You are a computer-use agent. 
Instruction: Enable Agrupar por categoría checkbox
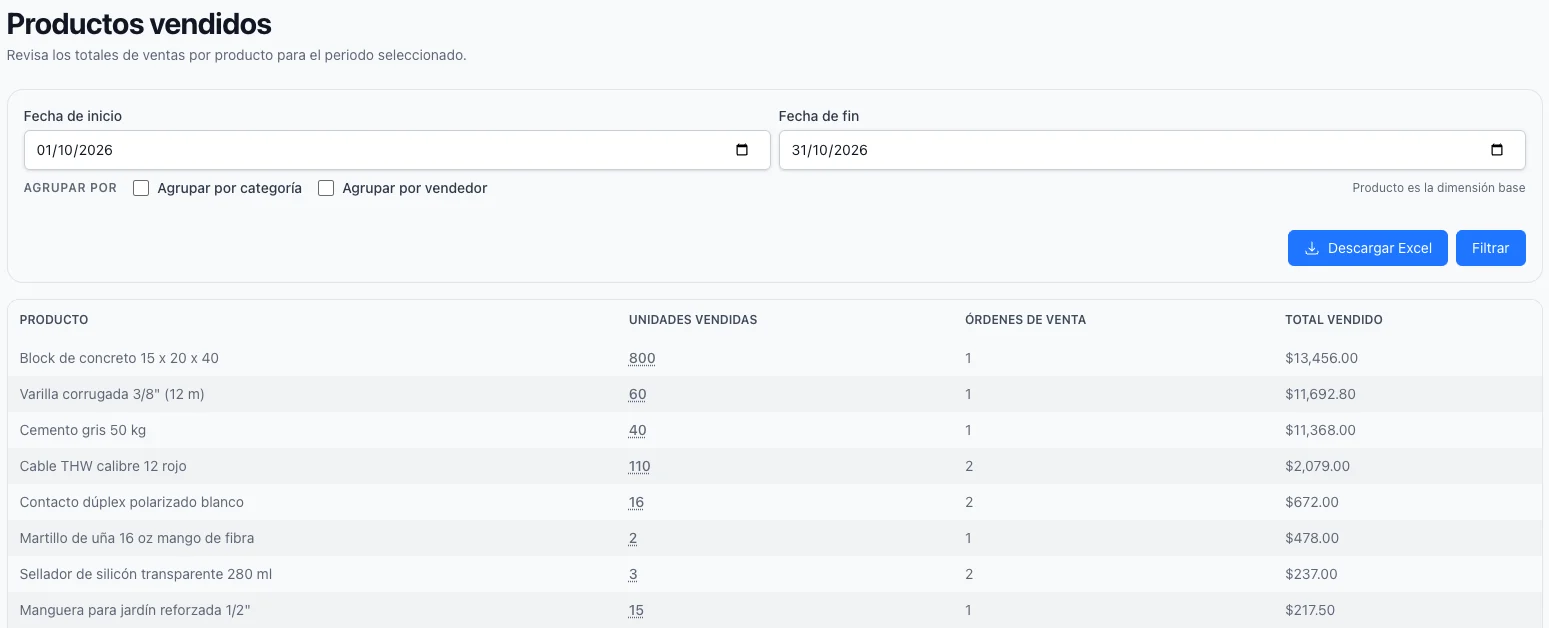(141, 188)
